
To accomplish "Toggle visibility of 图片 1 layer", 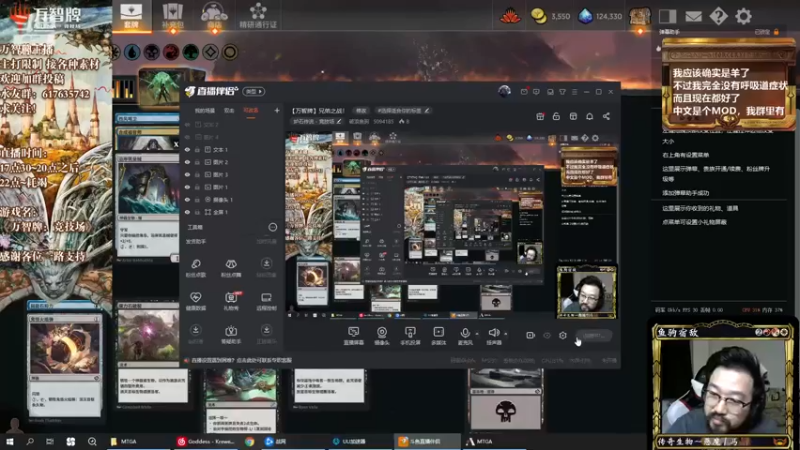I will [187, 187].
